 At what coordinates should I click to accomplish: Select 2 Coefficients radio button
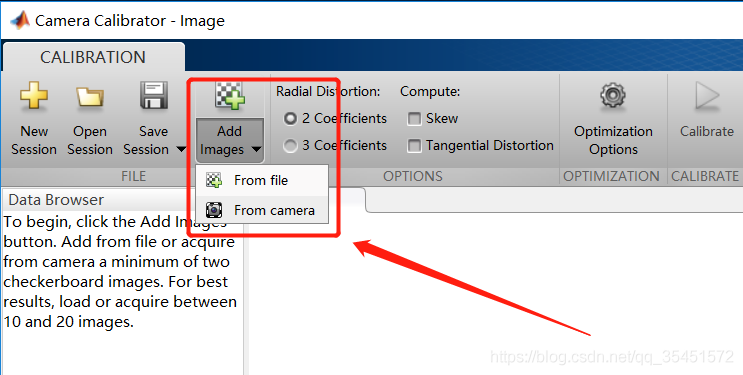[290, 119]
